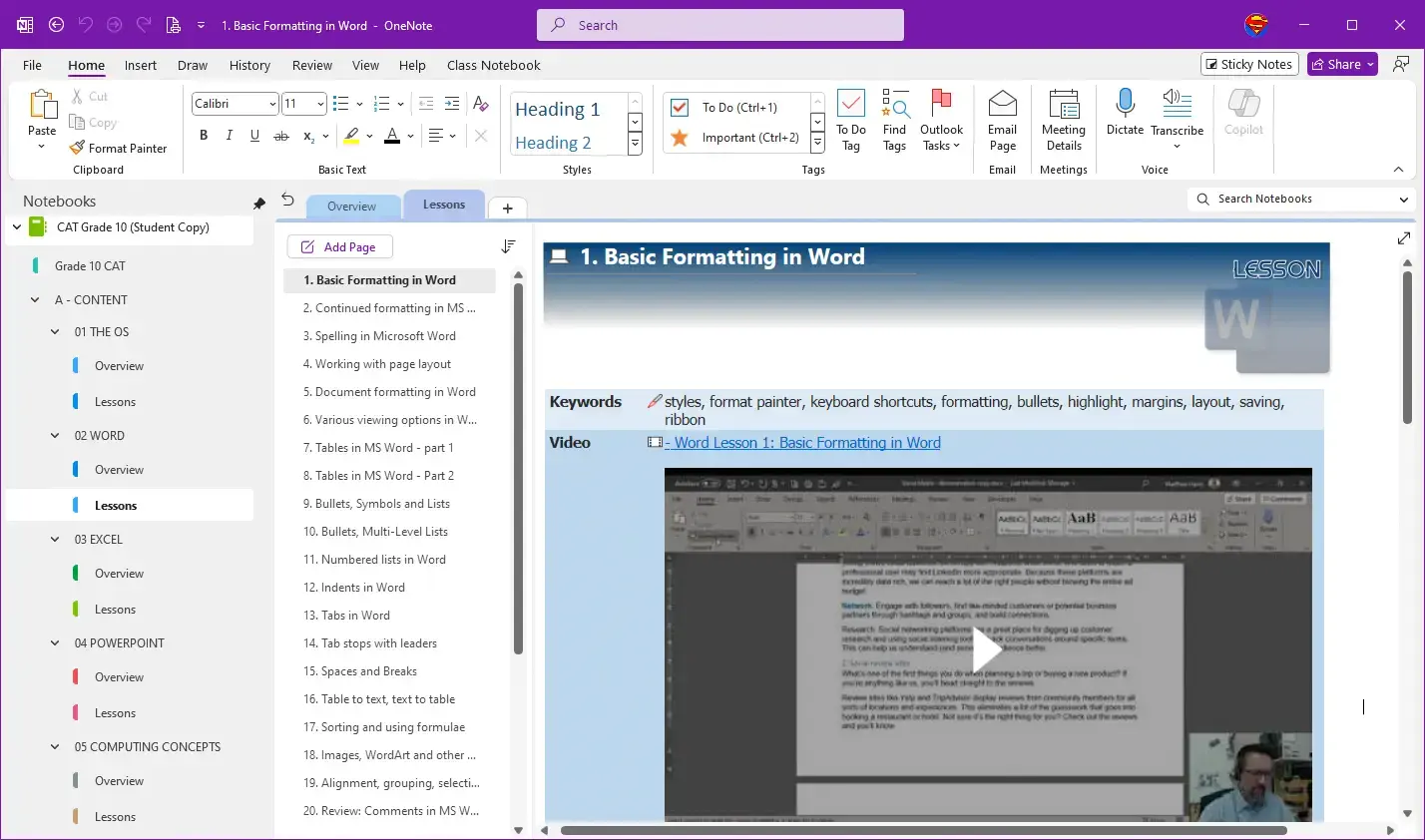
Task: Play the embedded lesson video
Action: (x=987, y=649)
